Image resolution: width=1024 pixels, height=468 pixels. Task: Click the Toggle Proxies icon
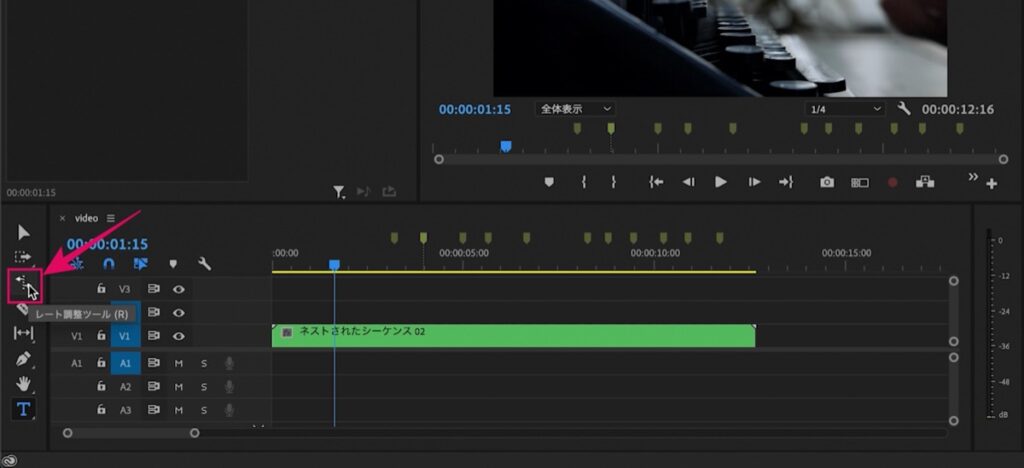click(x=925, y=182)
